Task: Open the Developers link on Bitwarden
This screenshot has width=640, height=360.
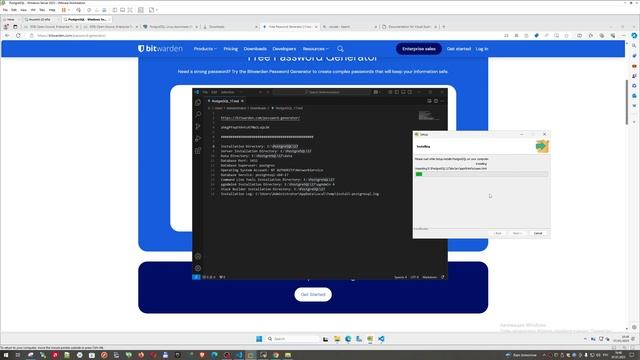Action: 284,49
